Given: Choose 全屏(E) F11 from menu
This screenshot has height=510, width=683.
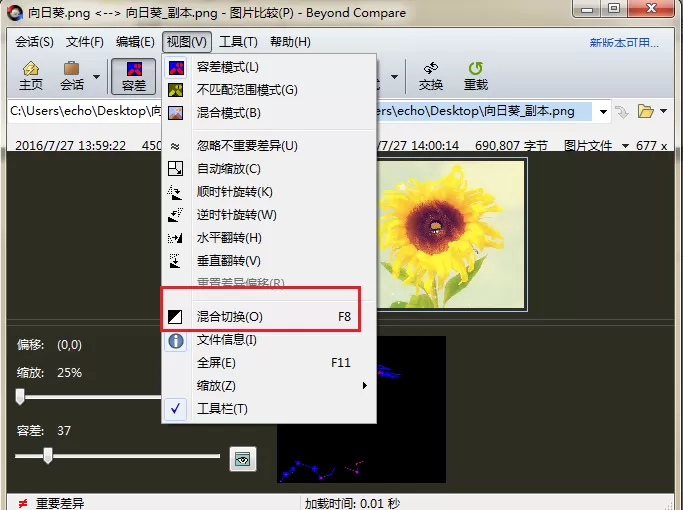Looking at the screenshot, I should 269,363.
